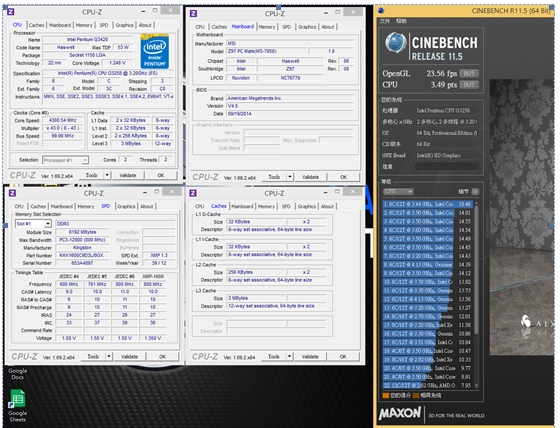Click the Cinebench sphere logo
Screen dimensions: 560x428
pyautogui.click(x=395, y=43)
